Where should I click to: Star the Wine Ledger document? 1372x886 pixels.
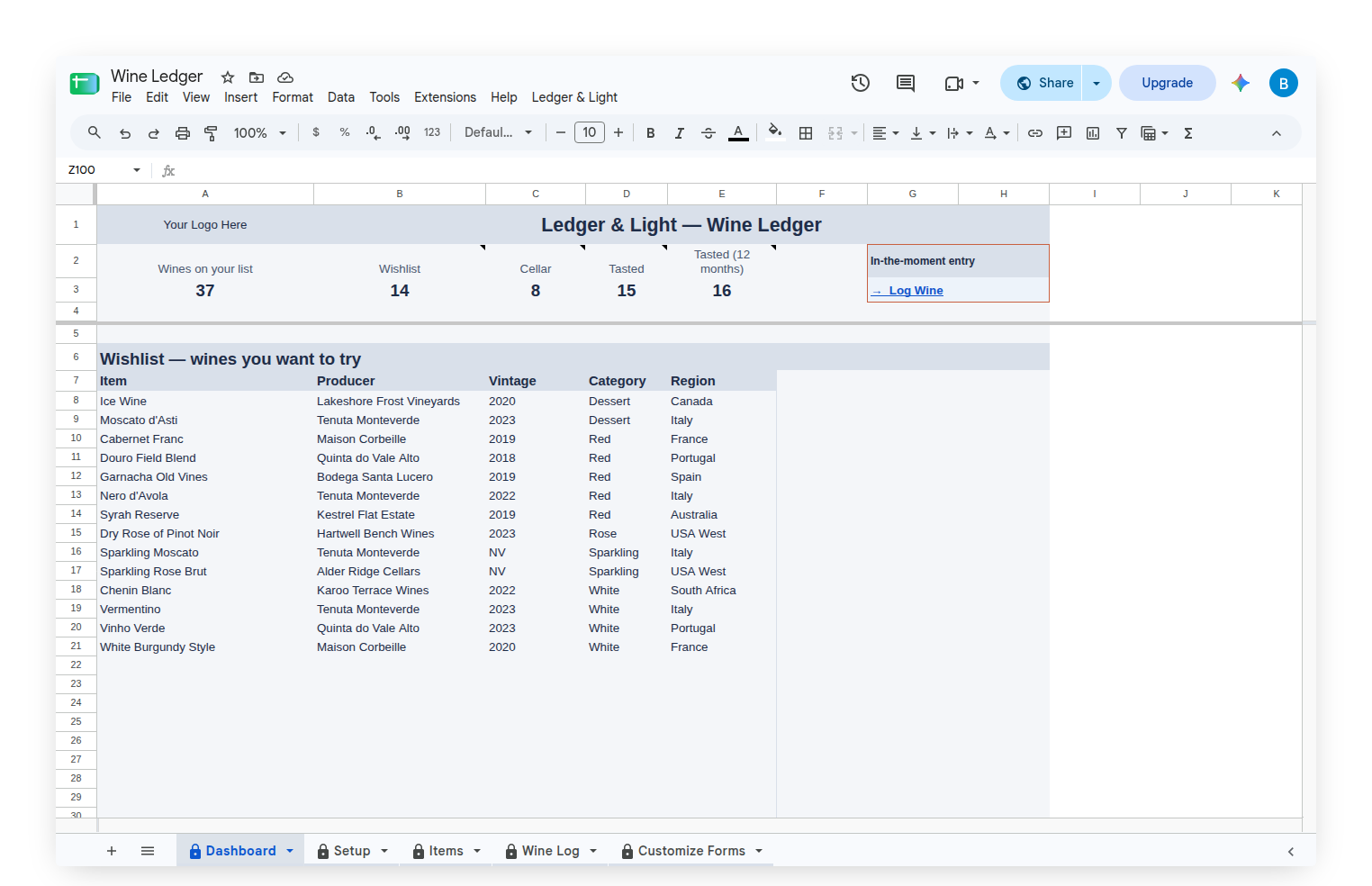pyautogui.click(x=228, y=77)
